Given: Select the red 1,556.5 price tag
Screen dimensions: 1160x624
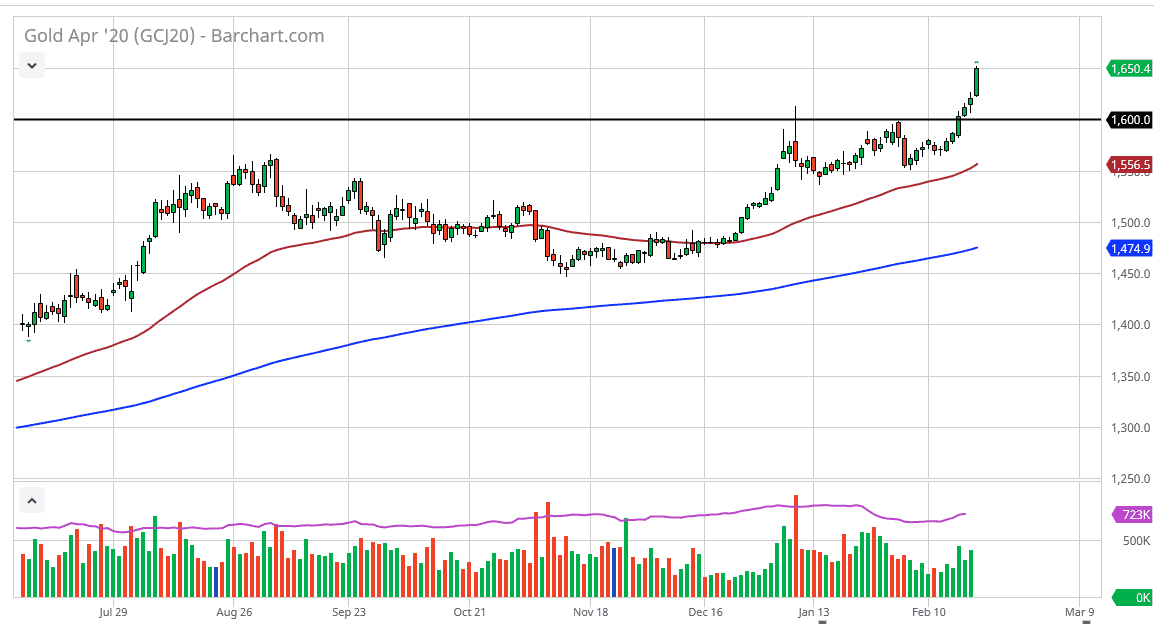Looking at the screenshot, I should click(x=1131, y=164).
